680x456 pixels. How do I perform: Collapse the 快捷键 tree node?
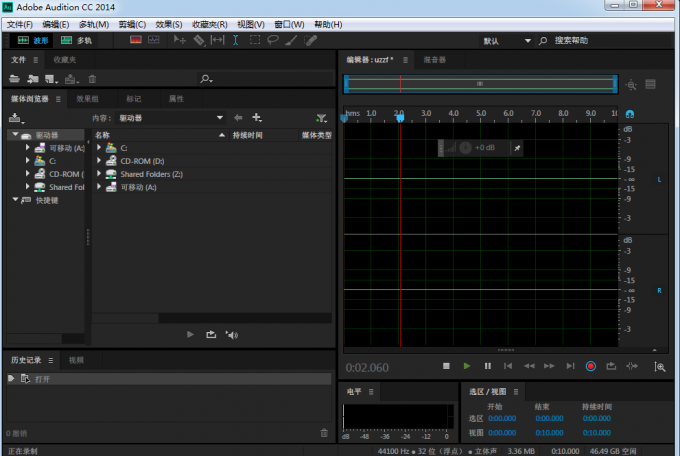pos(16,200)
